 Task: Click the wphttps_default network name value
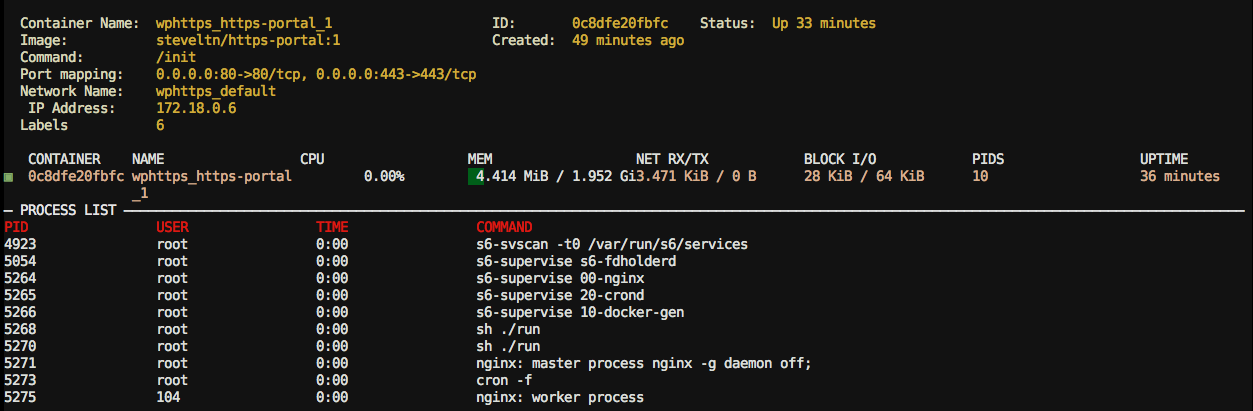pyautogui.click(x=215, y=91)
